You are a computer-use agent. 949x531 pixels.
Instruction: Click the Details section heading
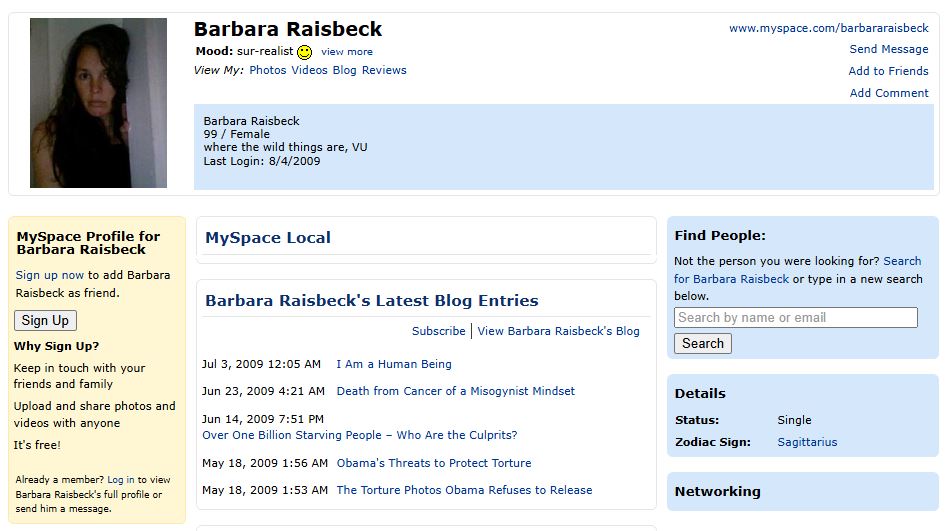click(x=700, y=394)
